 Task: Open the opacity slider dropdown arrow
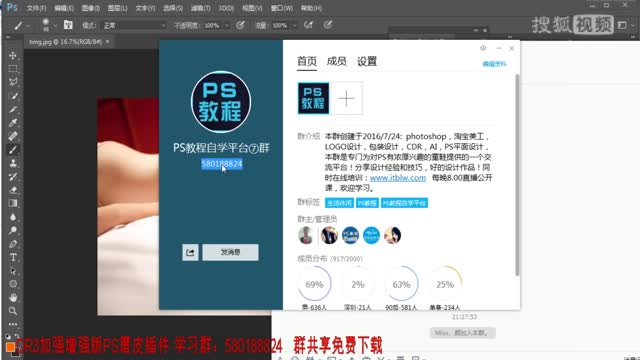point(227,26)
